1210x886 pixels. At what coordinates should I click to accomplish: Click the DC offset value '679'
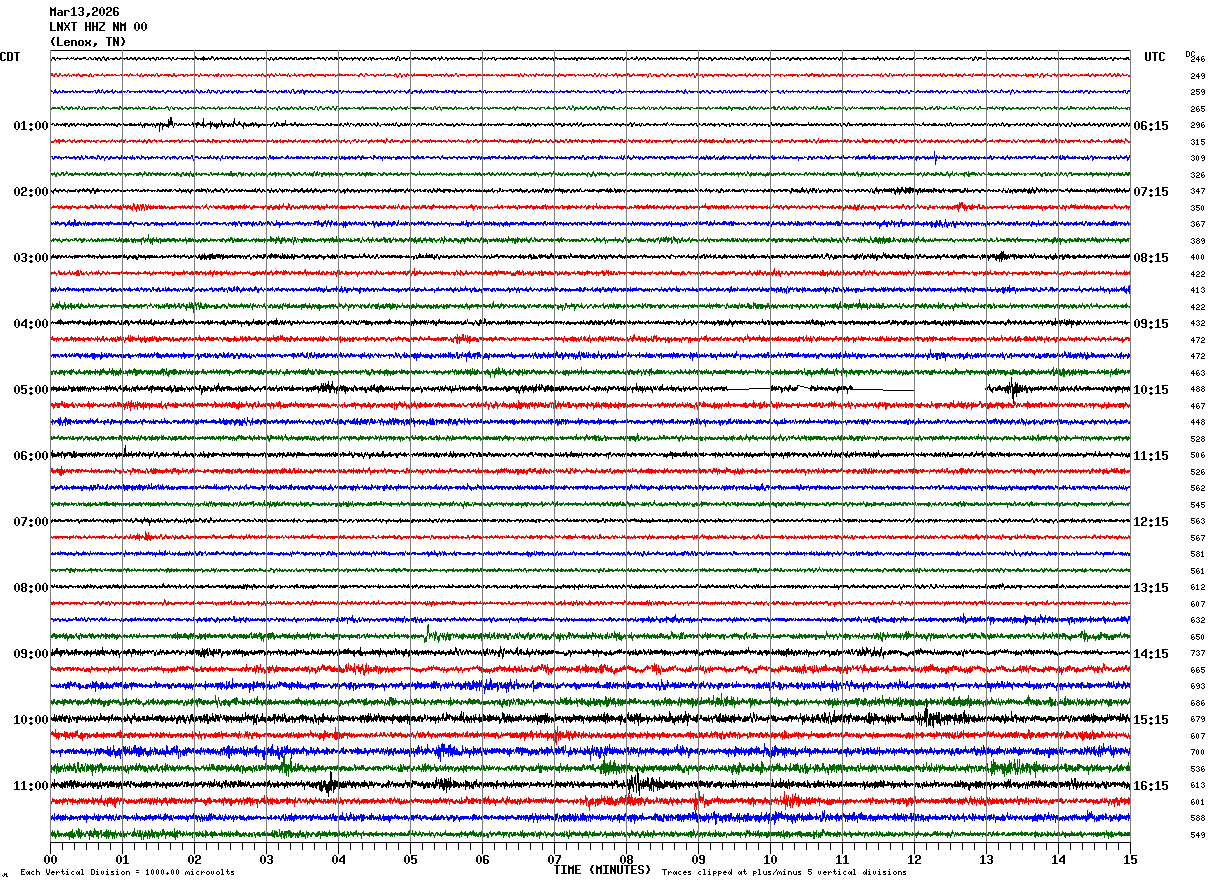click(1197, 720)
